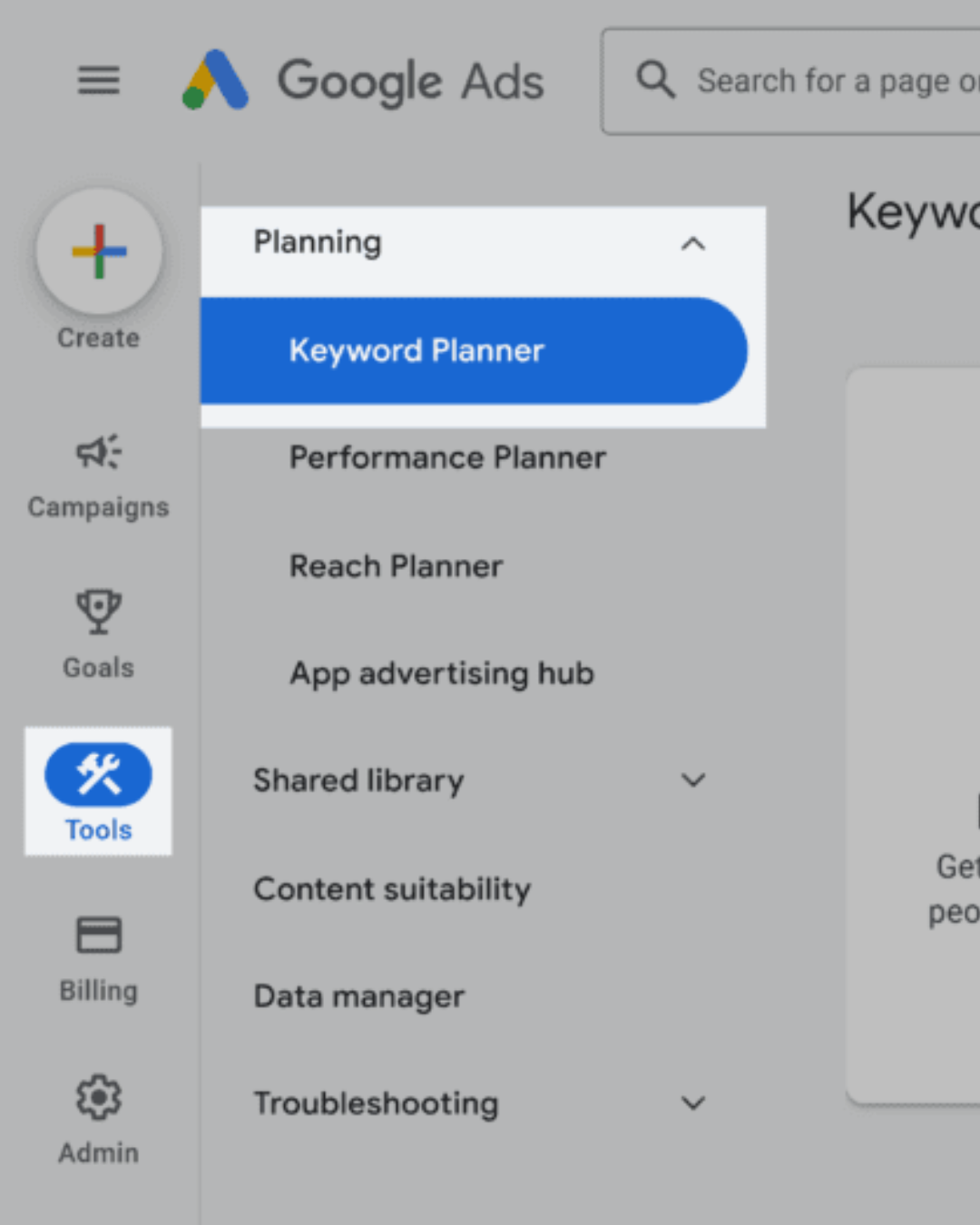Screen dimensions: 980x1225
Task: Click the Shared library label
Action: click(x=358, y=781)
